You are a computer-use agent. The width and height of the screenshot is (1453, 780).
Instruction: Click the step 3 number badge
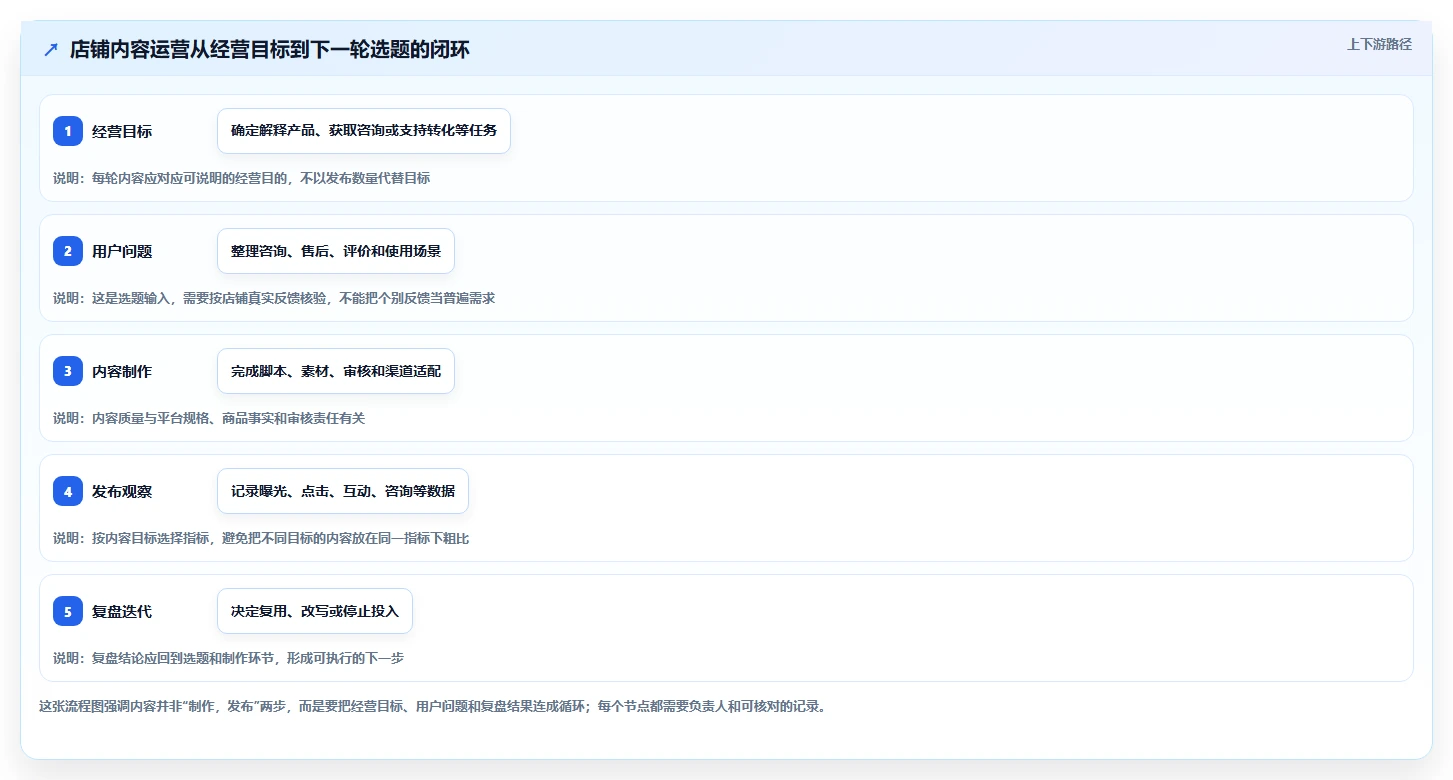[x=68, y=371]
